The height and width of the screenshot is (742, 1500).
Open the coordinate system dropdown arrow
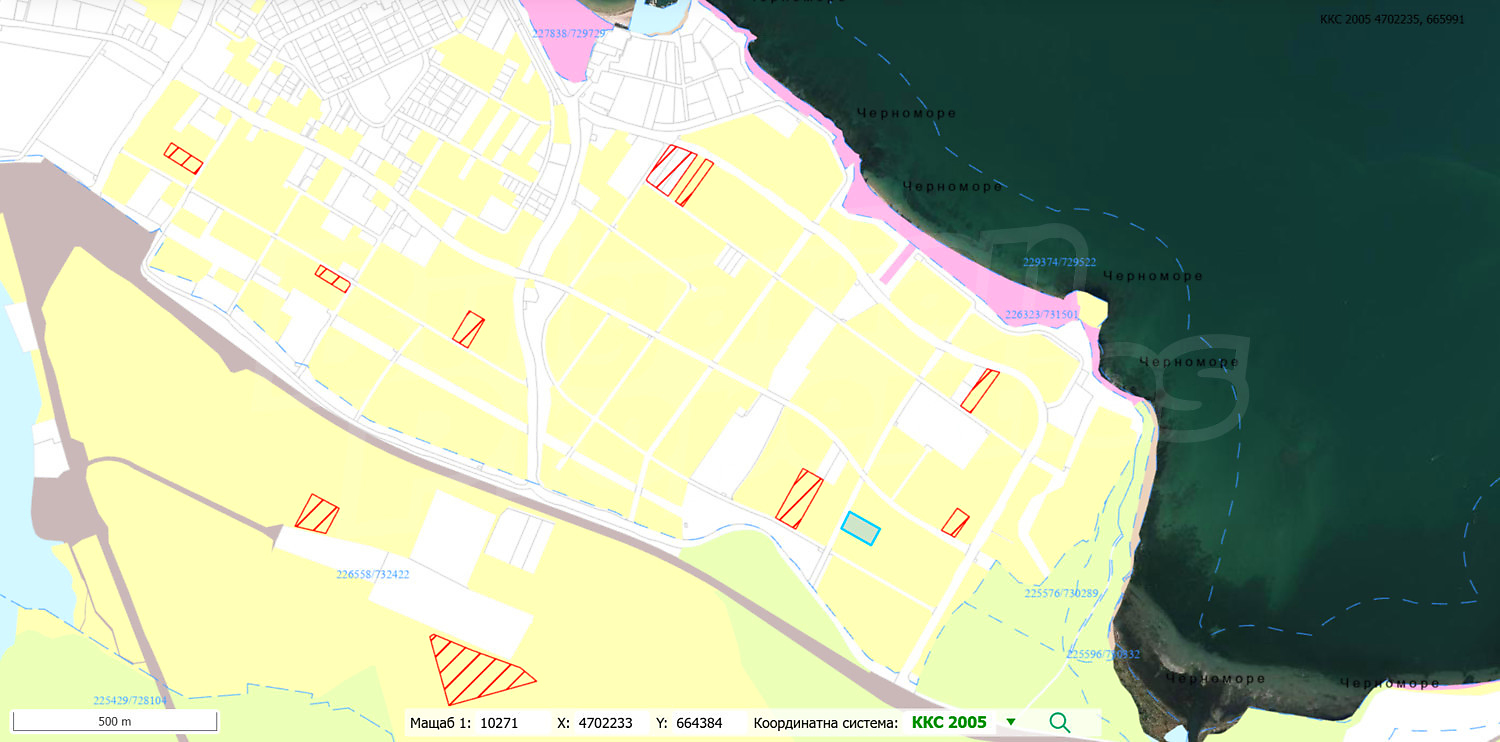tap(1011, 722)
